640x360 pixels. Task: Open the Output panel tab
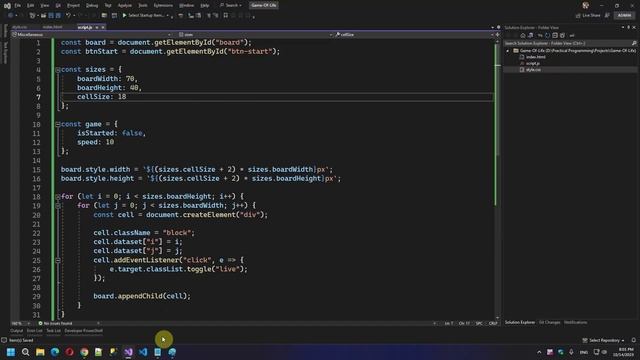pos(17,331)
